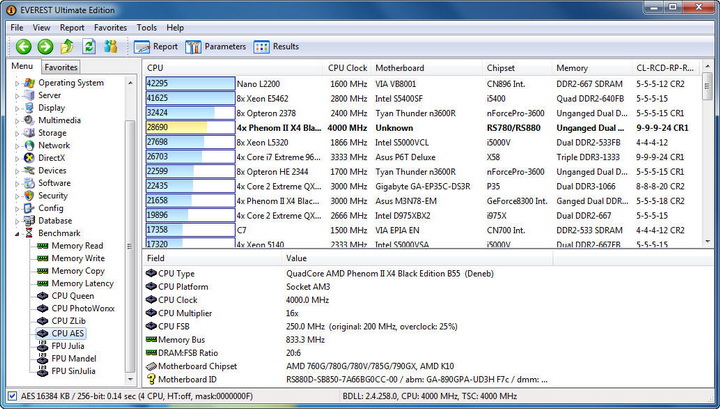Select the Database tree icon
720x409 pixels.
click(29, 221)
